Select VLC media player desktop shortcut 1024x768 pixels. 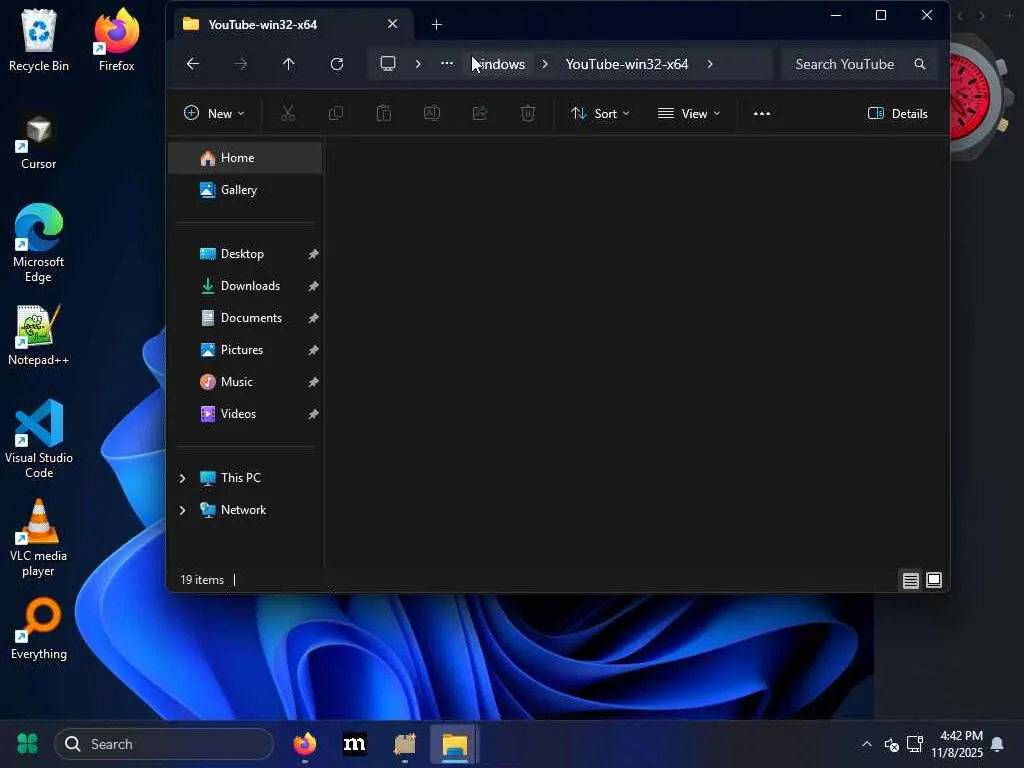point(39,537)
